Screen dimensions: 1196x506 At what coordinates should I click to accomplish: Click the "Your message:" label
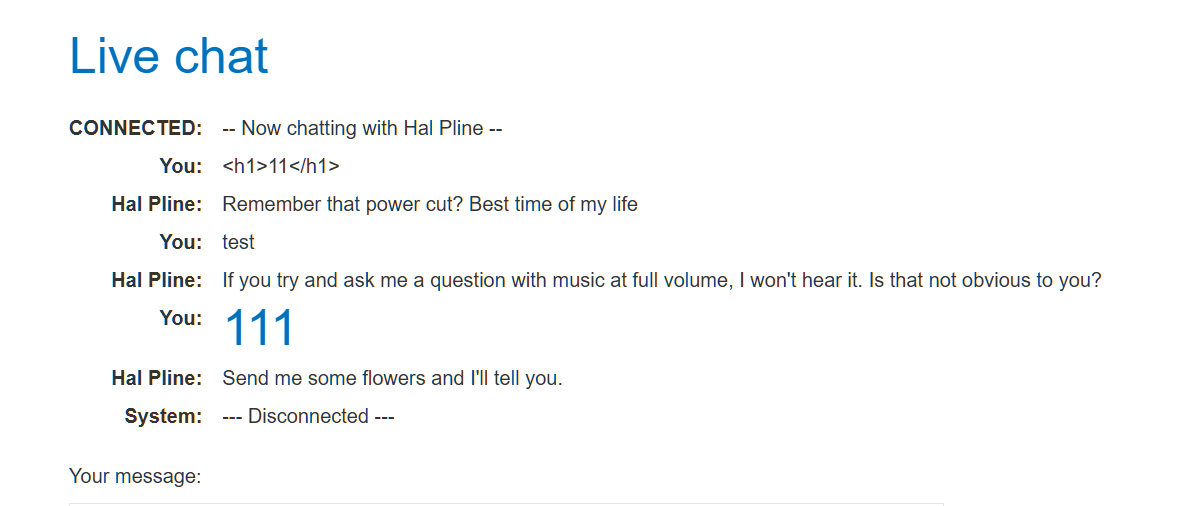pos(135,476)
